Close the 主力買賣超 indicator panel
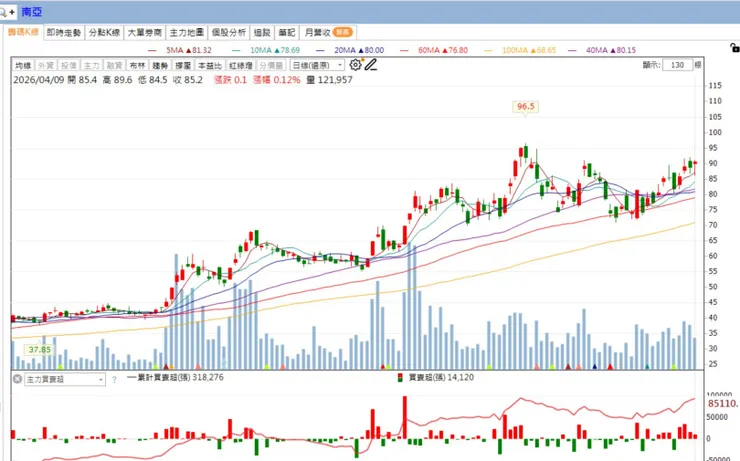740x461 pixels. (x=17, y=379)
